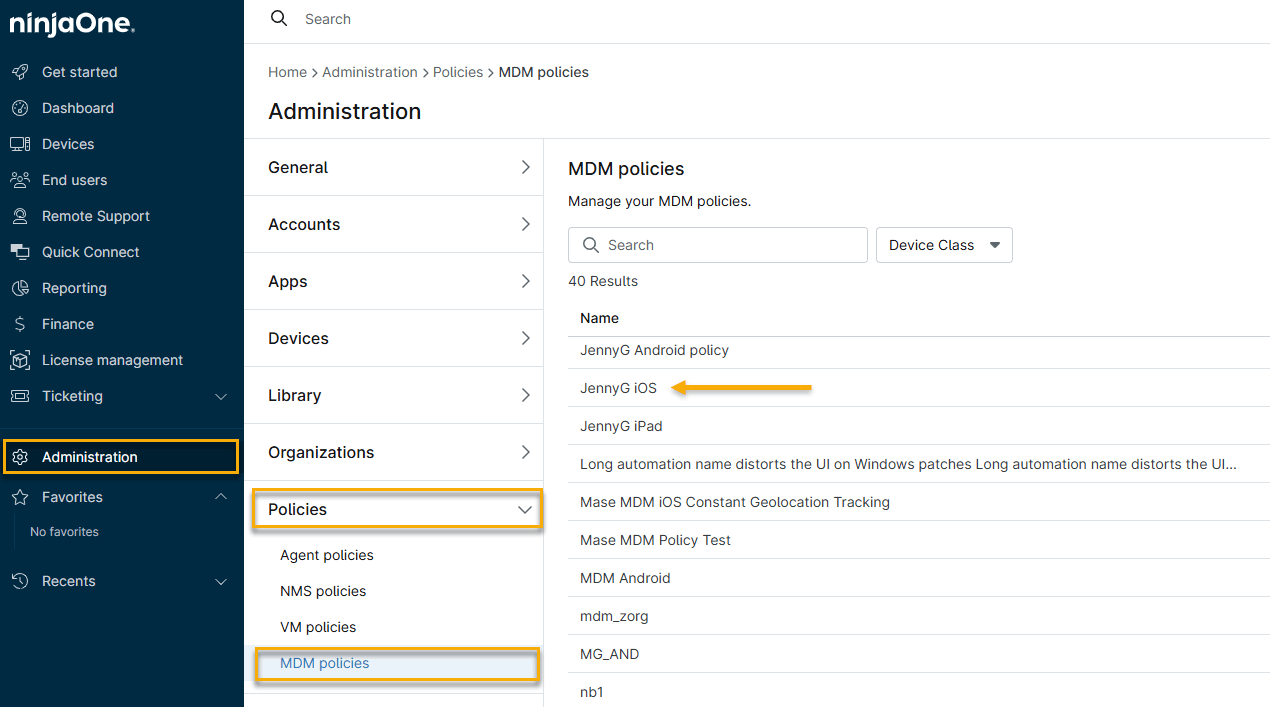Open Remote Support headset icon
This screenshot has height=707, width=1270.
pos(19,216)
